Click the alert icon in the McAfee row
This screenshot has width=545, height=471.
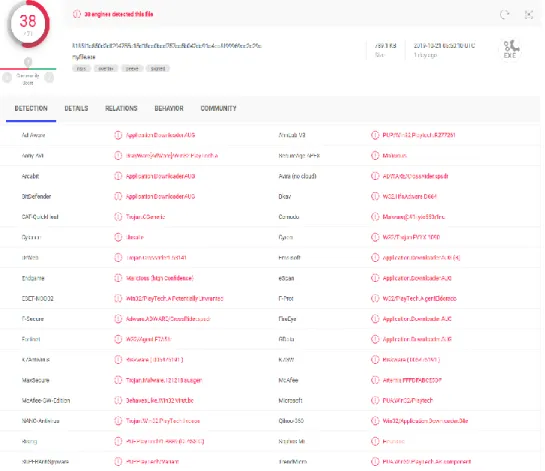click(x=375, y=380)
